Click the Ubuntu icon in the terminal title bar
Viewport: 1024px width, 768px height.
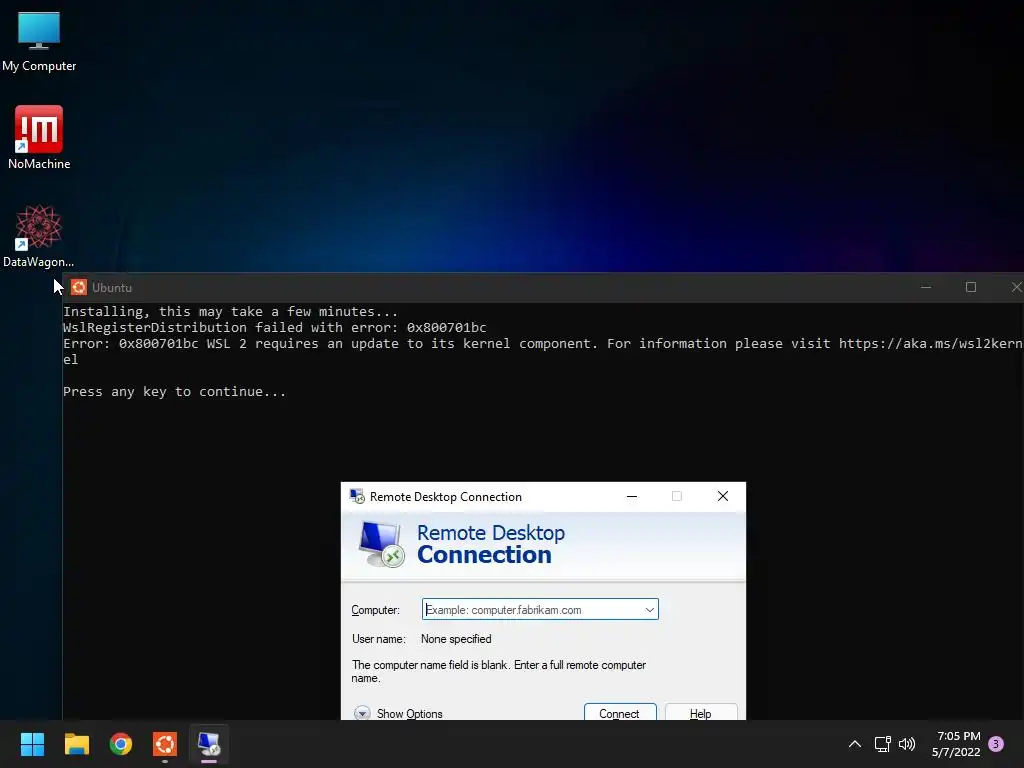tap(79, 287)
